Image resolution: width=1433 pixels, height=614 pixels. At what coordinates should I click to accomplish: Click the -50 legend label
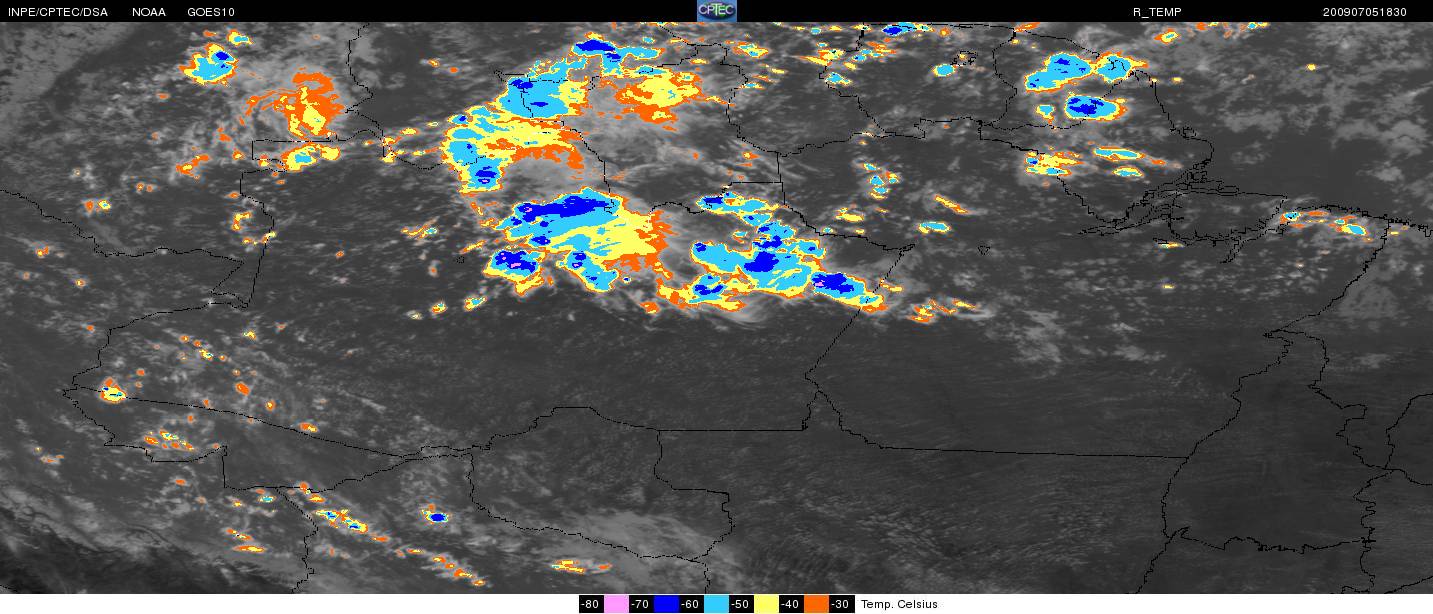(x=741, y=604)
